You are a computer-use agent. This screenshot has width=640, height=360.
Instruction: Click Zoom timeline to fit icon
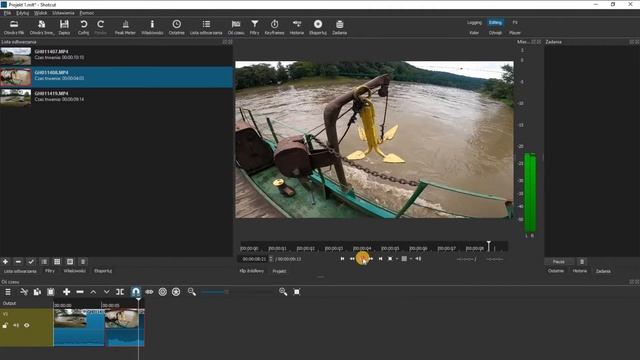(297, 291)
